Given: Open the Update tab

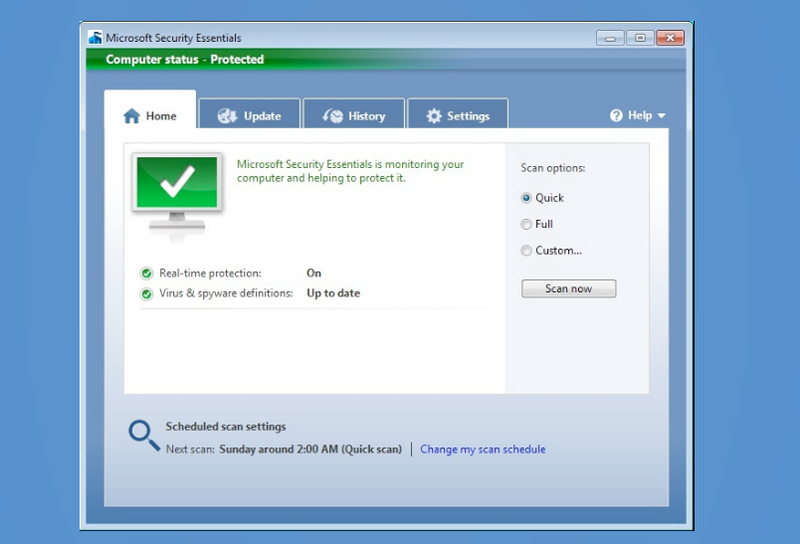Looking at the screenshot, I should click(x=249, y=113).
